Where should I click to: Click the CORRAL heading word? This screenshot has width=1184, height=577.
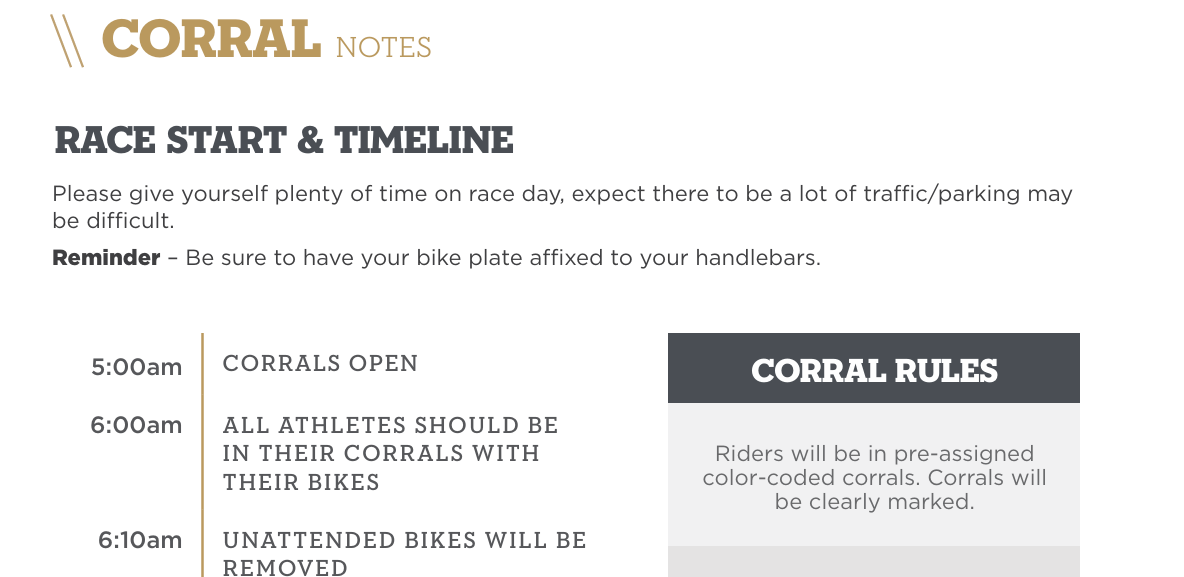point(211,39)
